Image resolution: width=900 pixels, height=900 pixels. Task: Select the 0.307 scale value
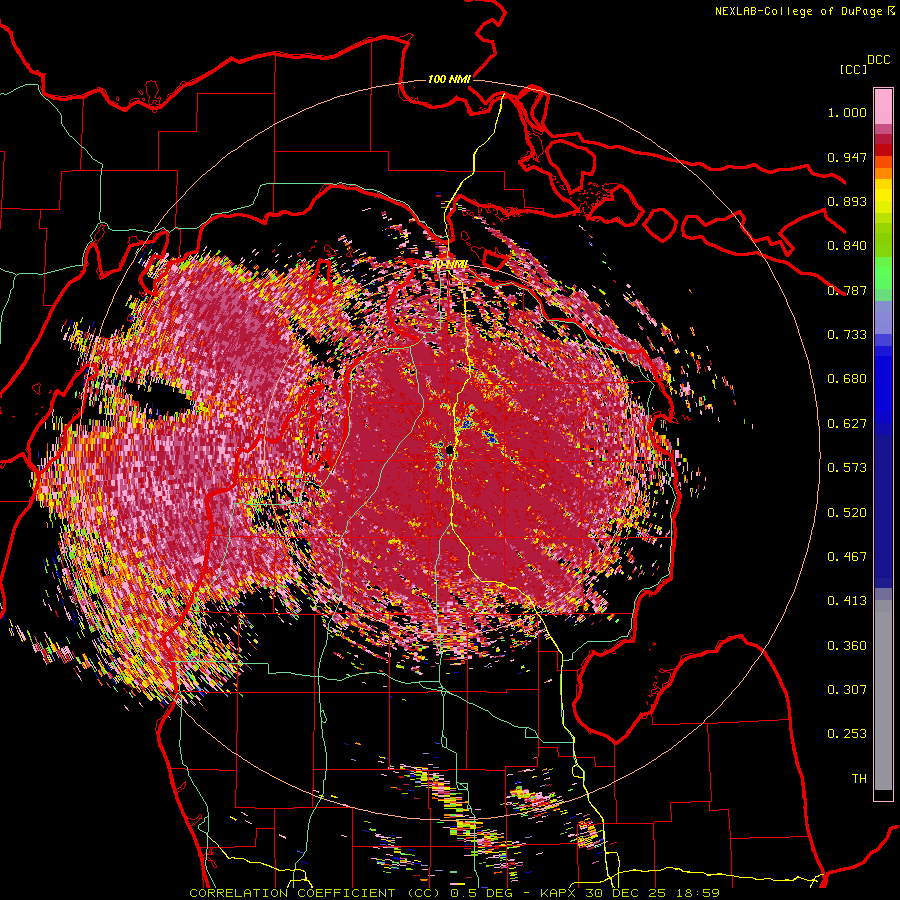(847, 690)
